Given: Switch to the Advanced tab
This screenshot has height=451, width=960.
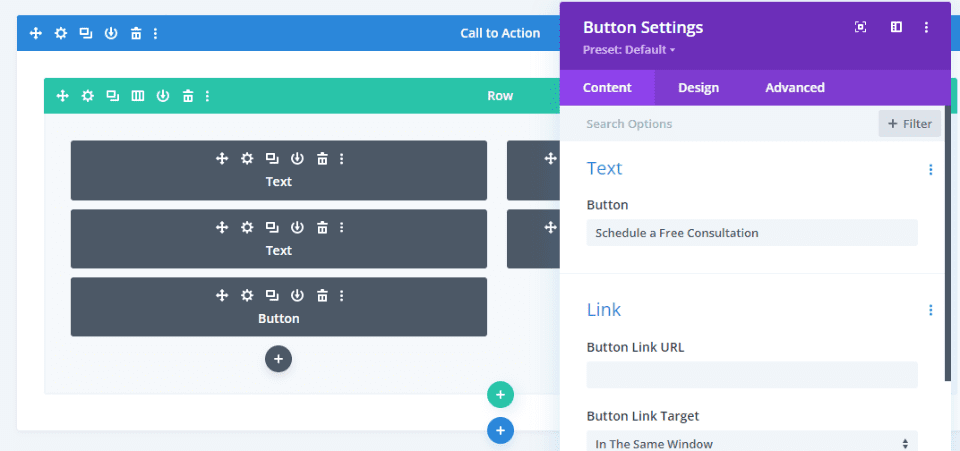Looking at the screenshot, I should click(x=794, y=88).
